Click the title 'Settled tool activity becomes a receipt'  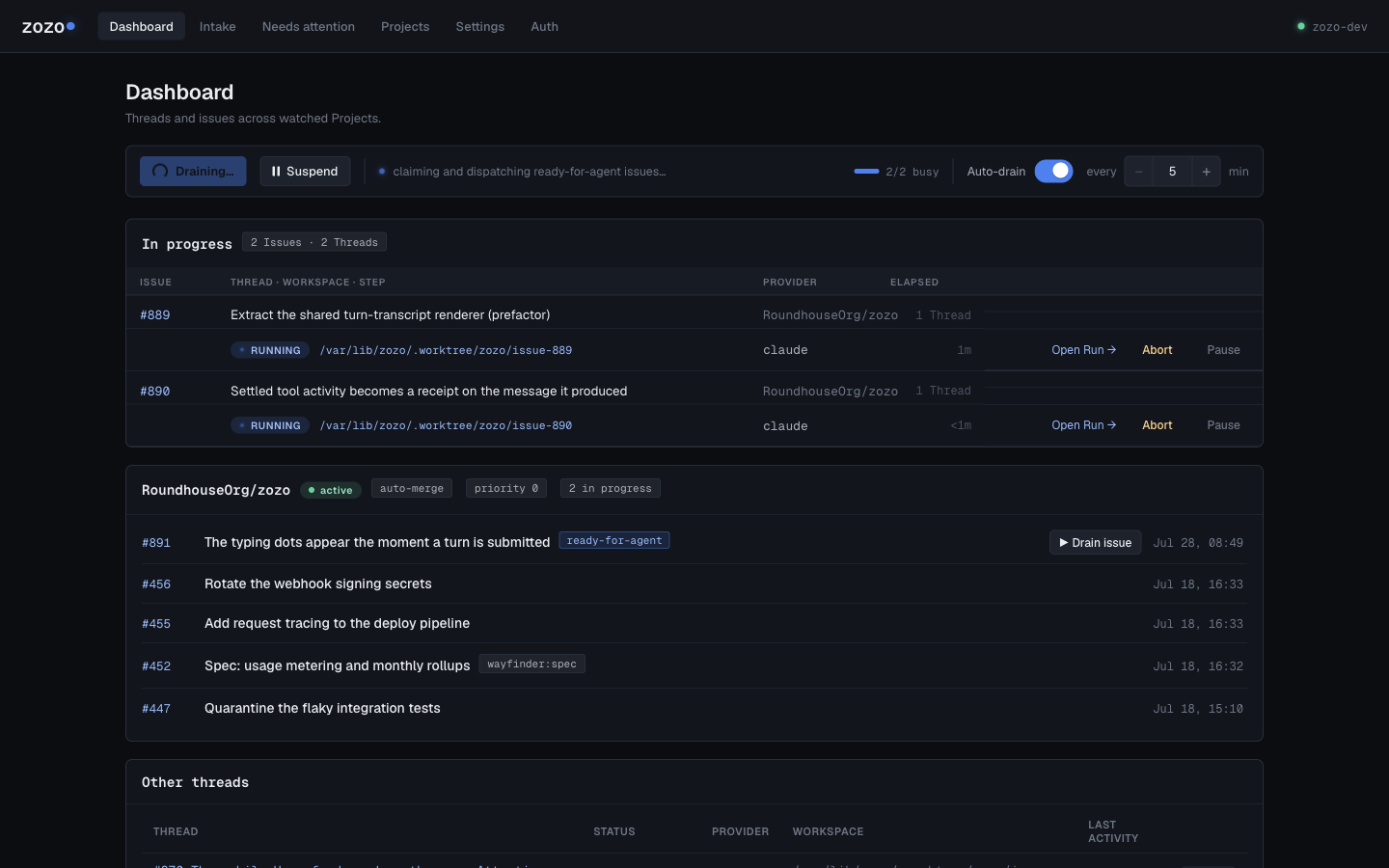(428, 391)
